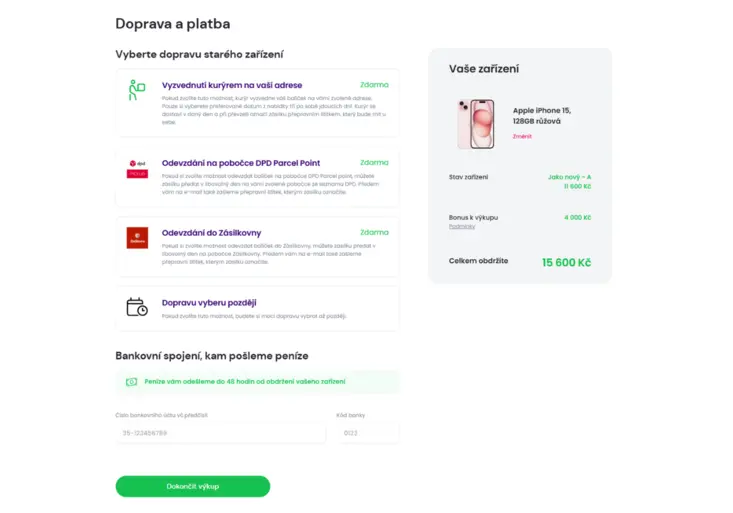The width and height of the screenshot is (733, 513).
Task: Focus the bank account number field
Action: click(x=221, y=433)
